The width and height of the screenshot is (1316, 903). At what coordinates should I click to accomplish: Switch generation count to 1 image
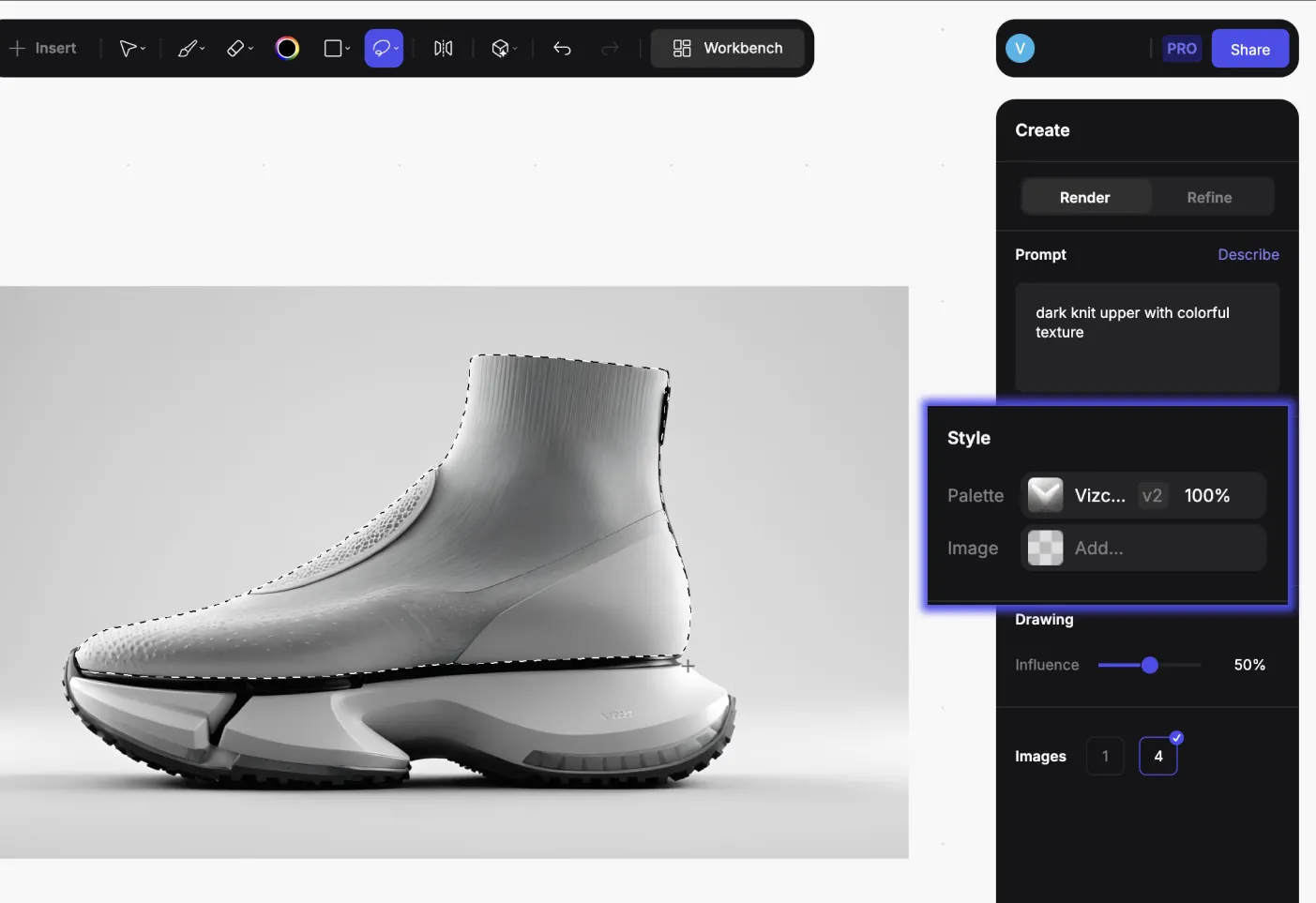pyautogui.click(x=1105, y=756)
